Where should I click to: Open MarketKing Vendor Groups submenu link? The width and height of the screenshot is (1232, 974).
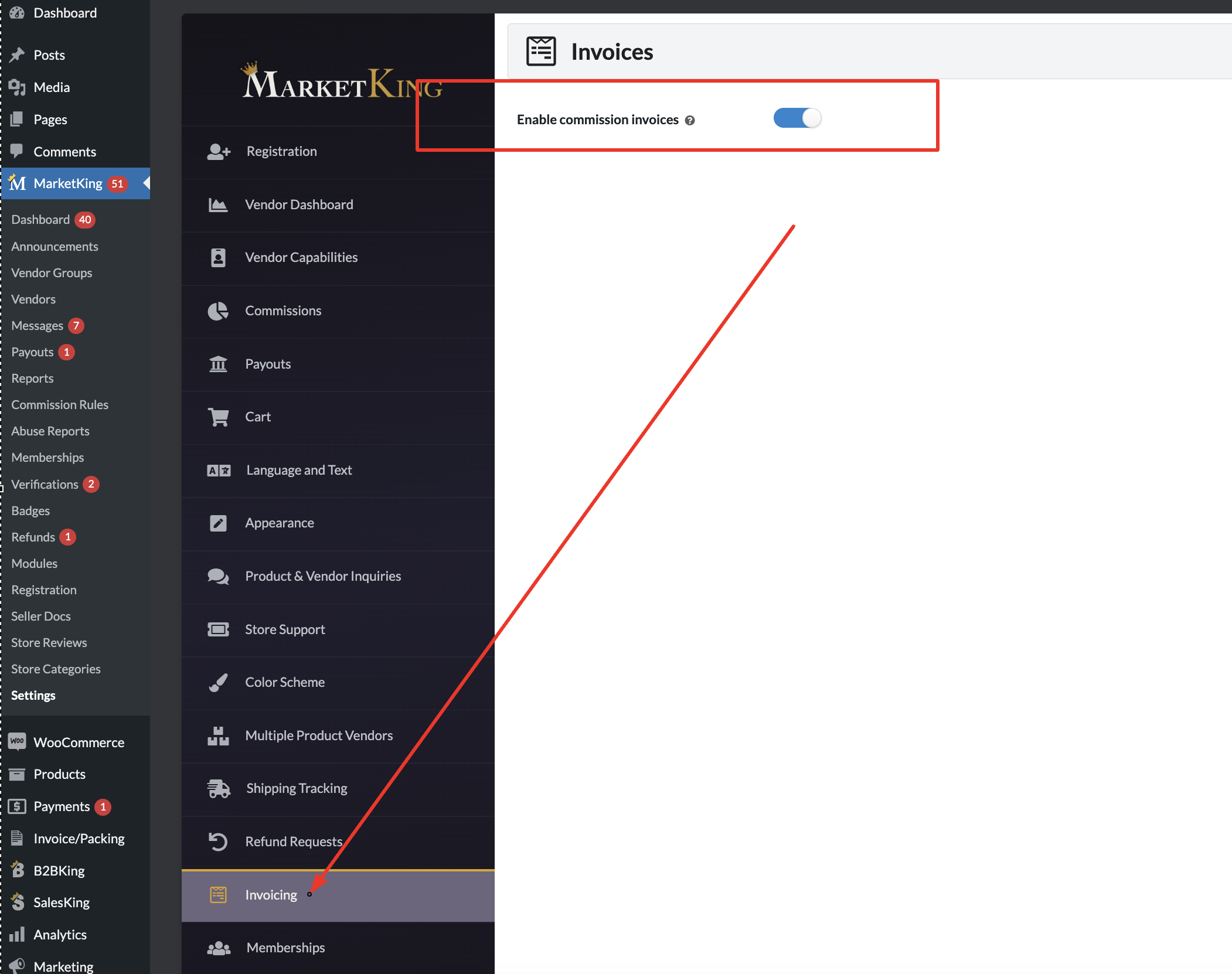pos(52,273)
